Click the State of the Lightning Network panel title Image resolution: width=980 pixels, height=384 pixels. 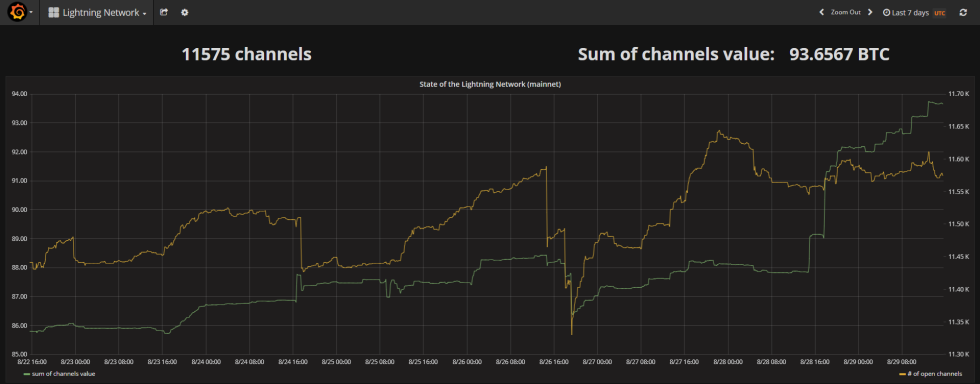coord(489,84)
